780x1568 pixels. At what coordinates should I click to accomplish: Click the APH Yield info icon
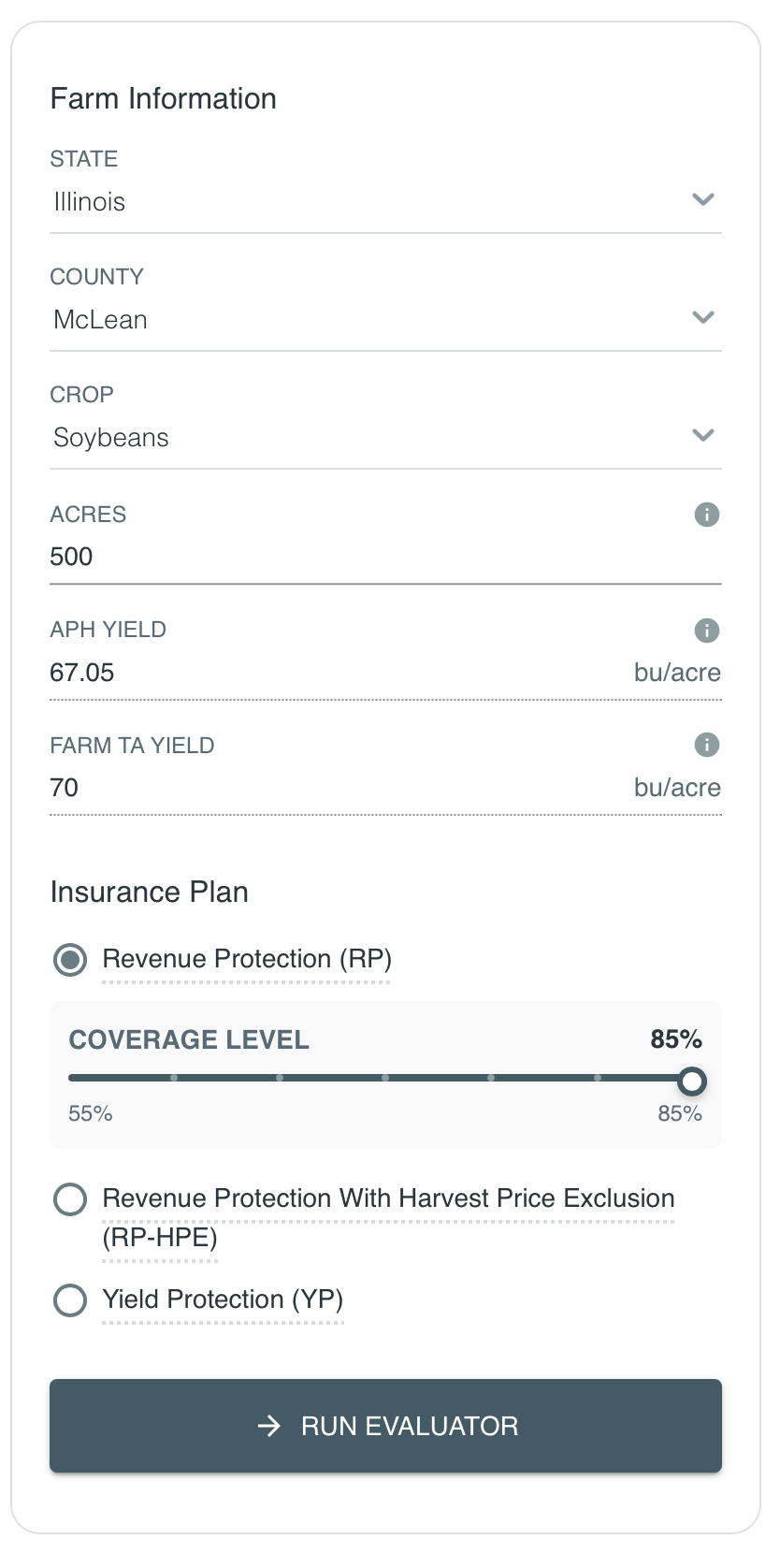click(x=706, y=631)
